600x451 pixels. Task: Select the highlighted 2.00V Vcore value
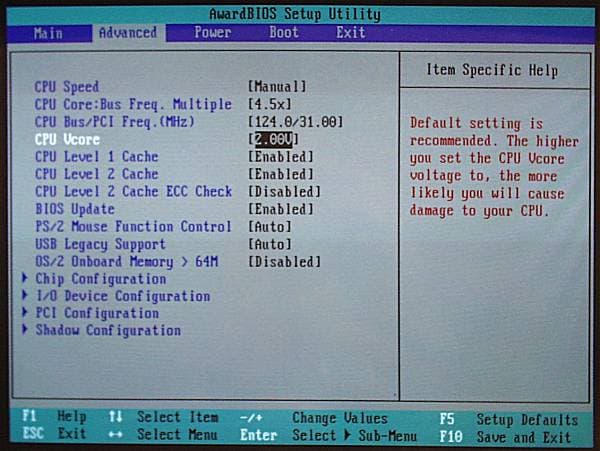274,139
